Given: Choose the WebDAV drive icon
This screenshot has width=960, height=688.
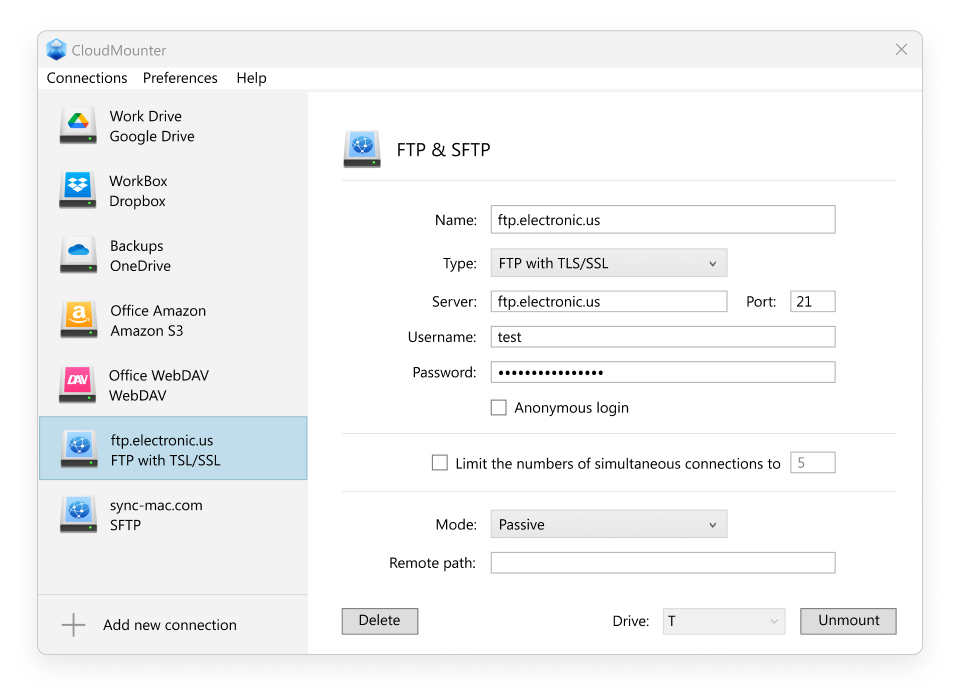Looking at the screenshot, I should pyautogui.click(x=78, y=386).
